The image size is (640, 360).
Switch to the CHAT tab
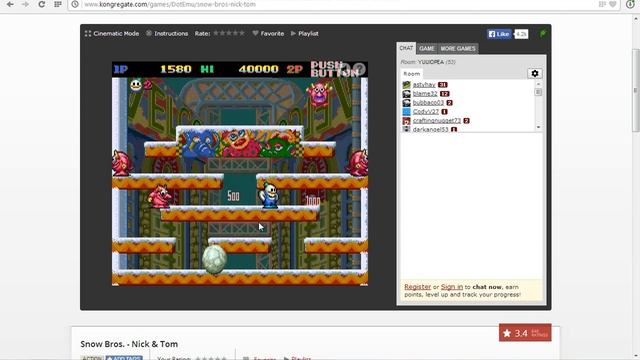406,48
